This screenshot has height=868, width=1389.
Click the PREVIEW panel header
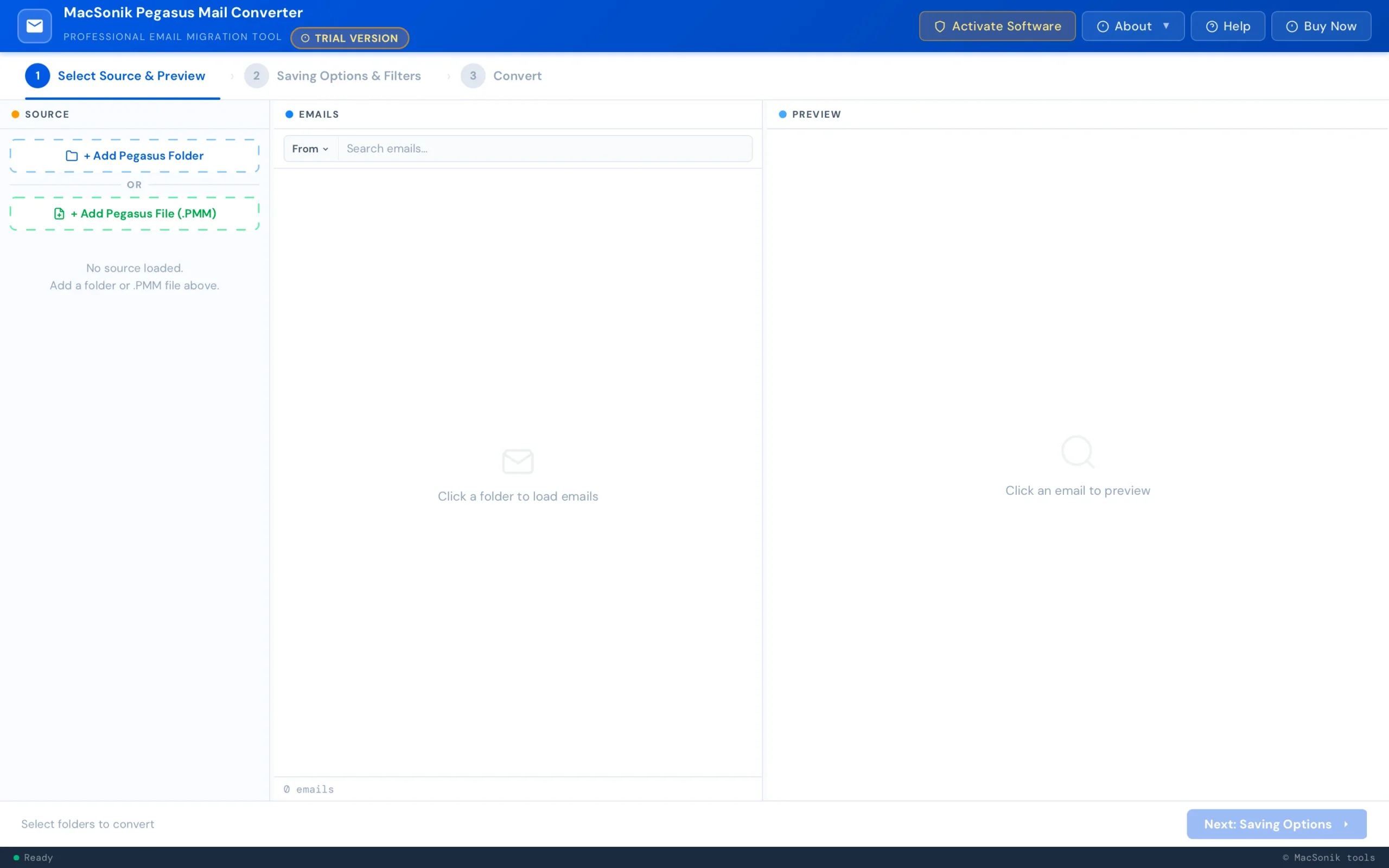[x=1078, y=114]
